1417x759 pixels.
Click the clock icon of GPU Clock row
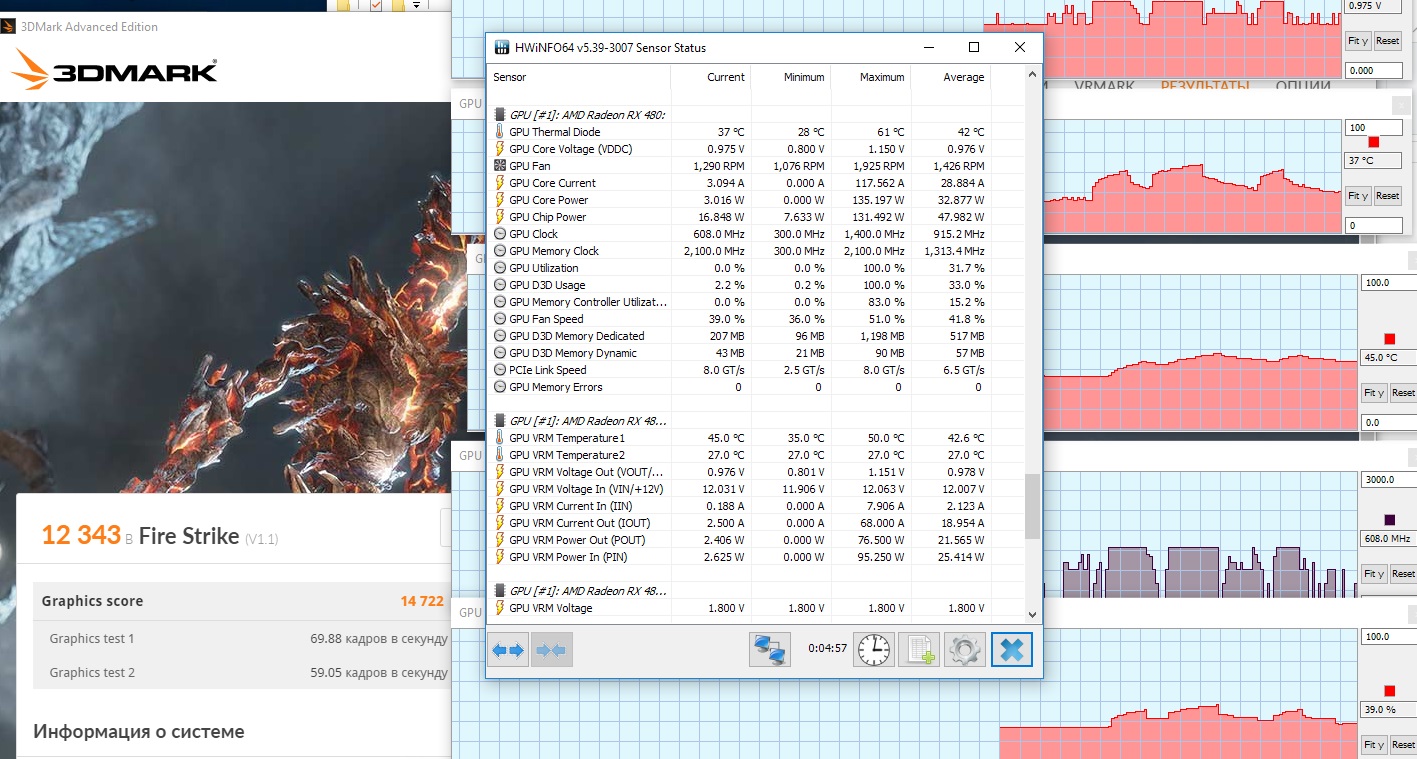point(500,234)
